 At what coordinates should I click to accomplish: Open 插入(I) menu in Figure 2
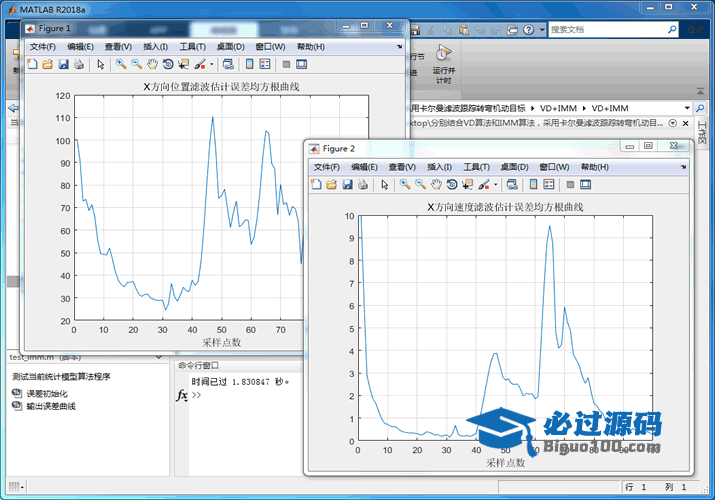(x=439, y=167)
